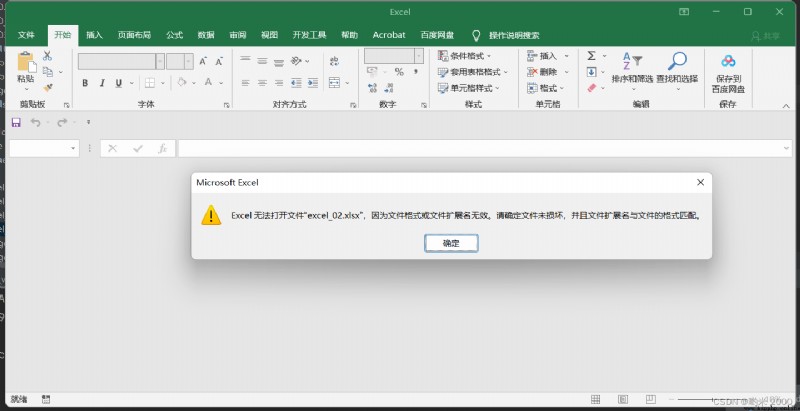Click the orientation text-angle icon
Screen dimensions: 800x411
tap(296, 61)
